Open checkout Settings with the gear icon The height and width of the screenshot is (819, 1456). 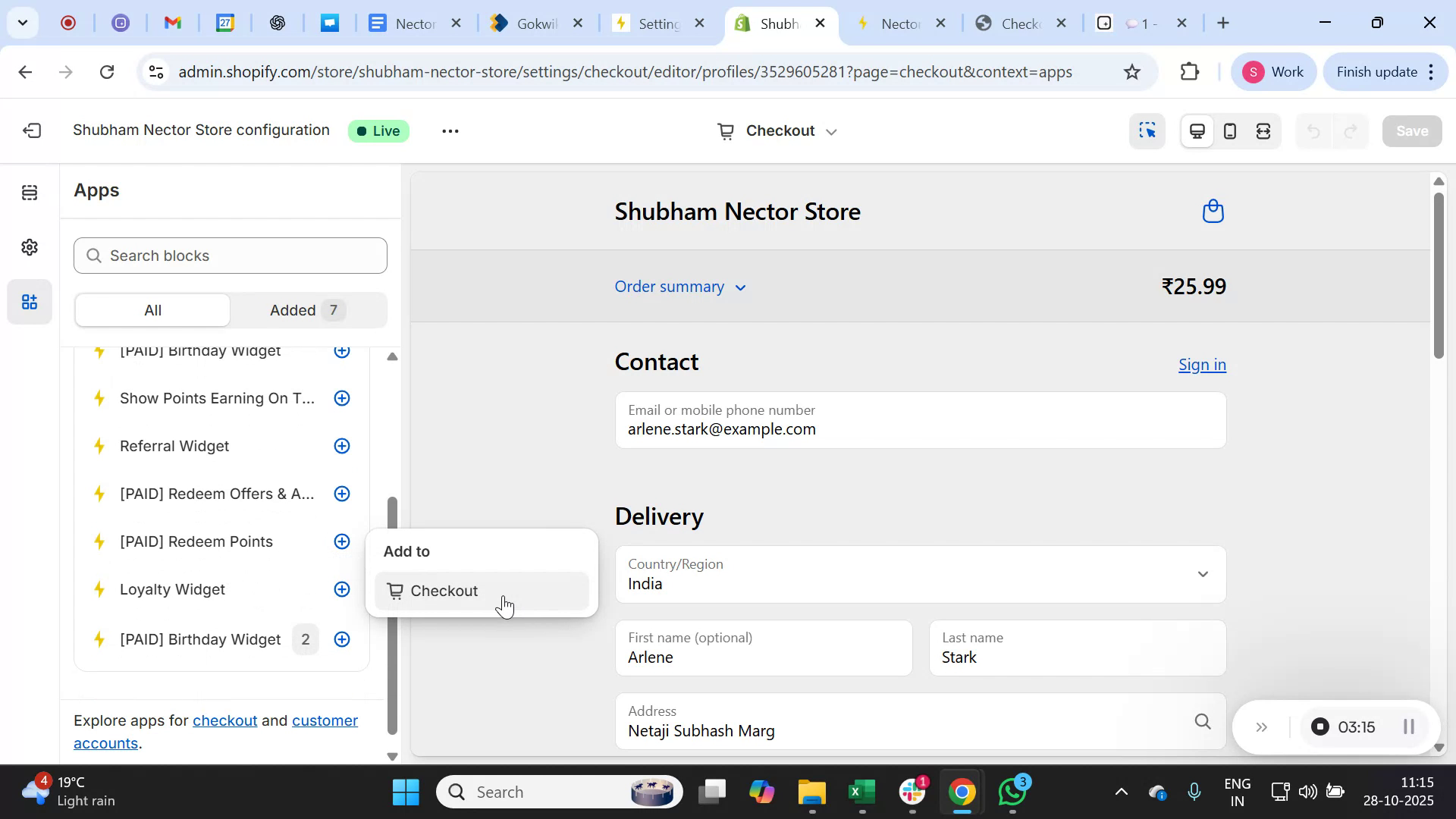(x=29, y=246)
